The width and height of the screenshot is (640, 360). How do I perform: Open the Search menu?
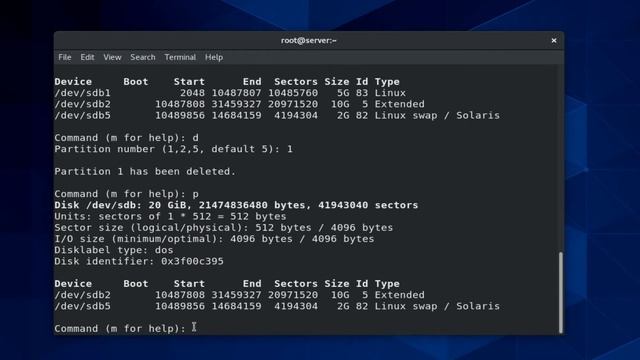pos(142,57)
